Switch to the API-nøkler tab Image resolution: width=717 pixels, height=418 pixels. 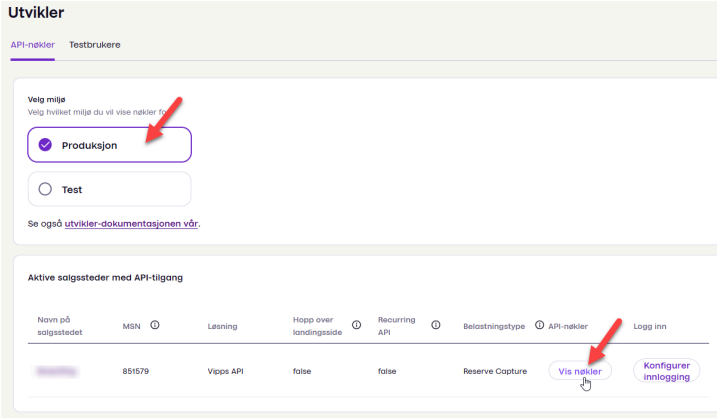[x=32, y=45]
